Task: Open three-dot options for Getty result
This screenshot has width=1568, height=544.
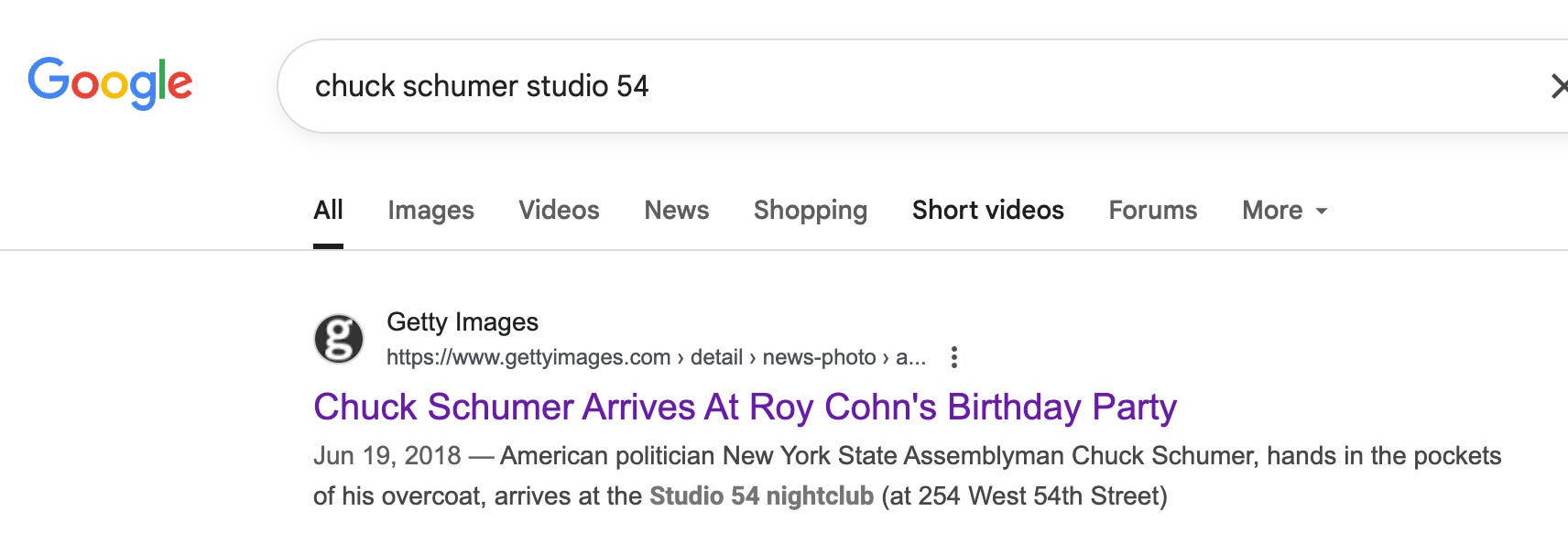Action: click(954, 357)
